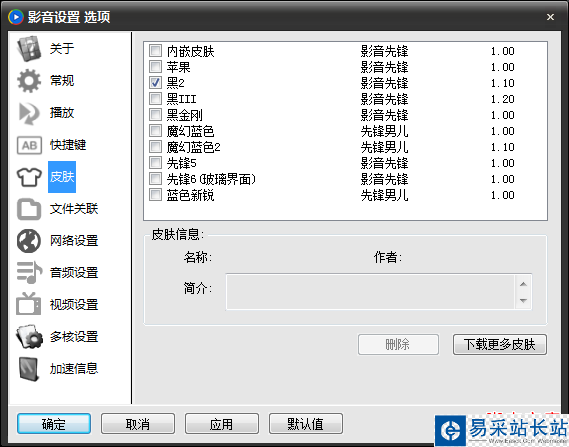This screenshot has height=447, width=569.
Task: Click the 简介 box scroll down arrow
Action: 523,300
